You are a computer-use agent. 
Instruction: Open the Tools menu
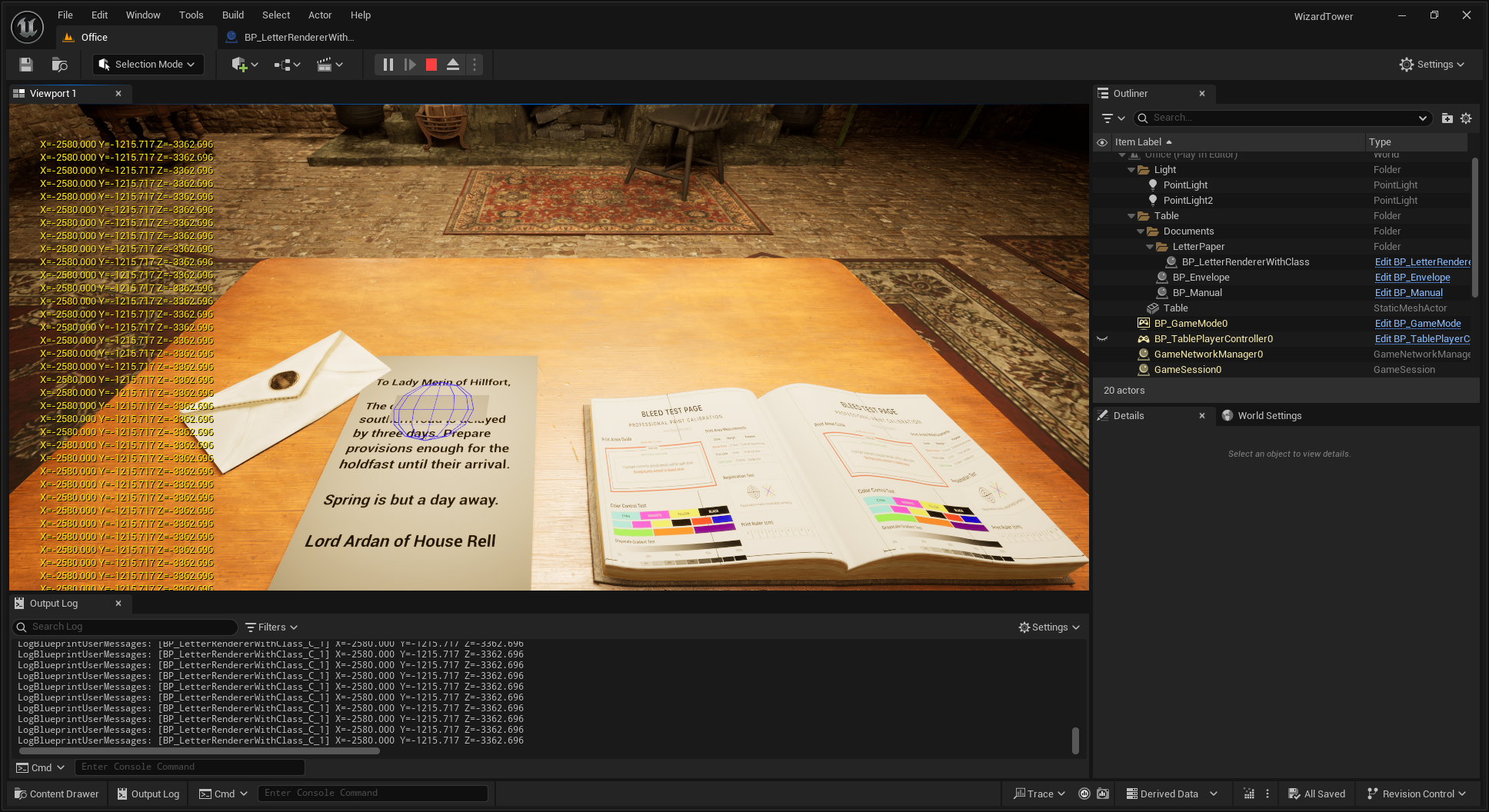coord(192,15)
